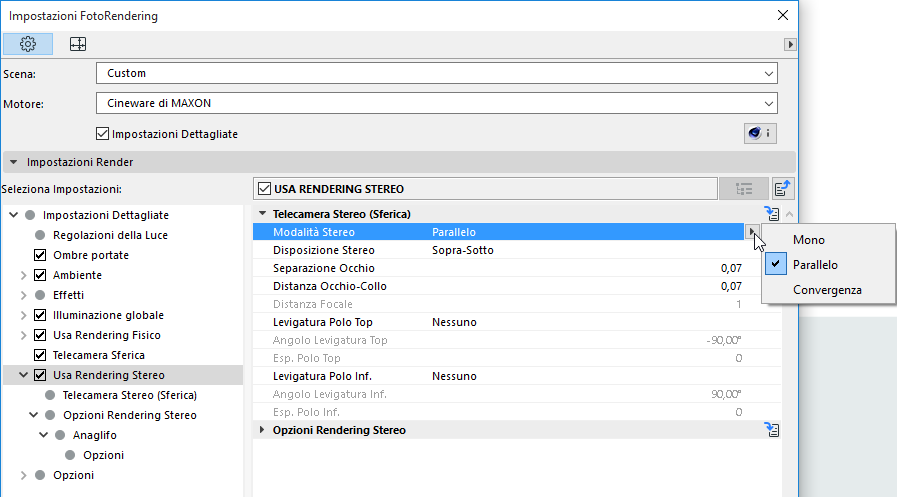Edit the Separazione Occhio value 0,07

pyautogui.click(x=731, y=268)
